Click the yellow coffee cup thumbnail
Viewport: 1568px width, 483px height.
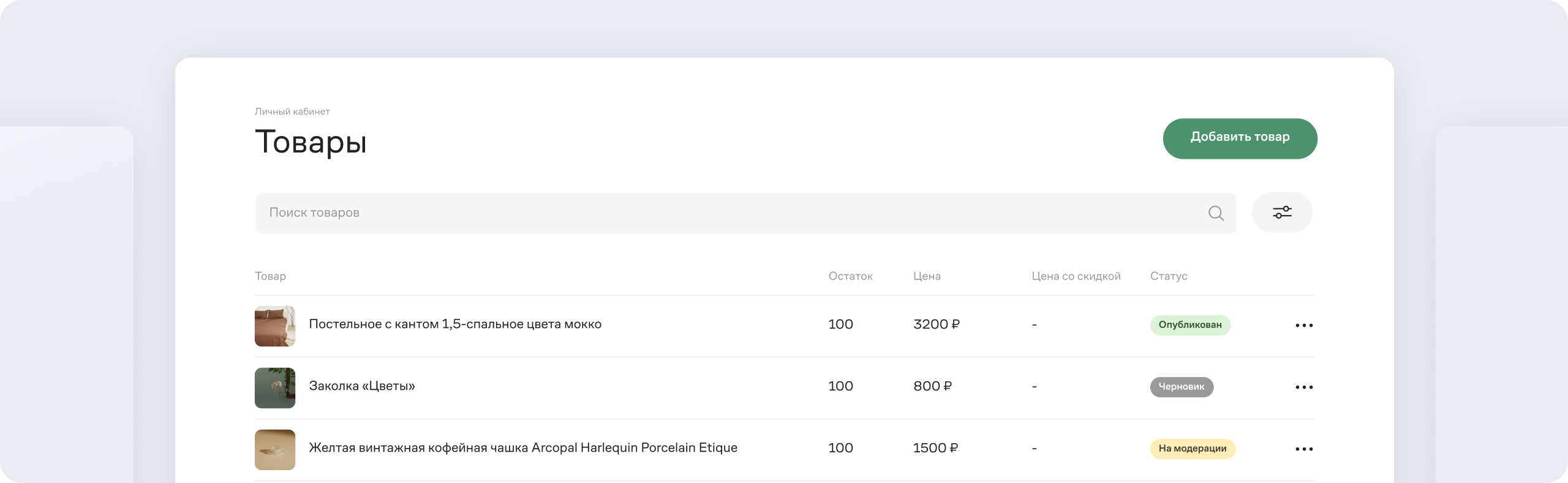tap(275, 450)
